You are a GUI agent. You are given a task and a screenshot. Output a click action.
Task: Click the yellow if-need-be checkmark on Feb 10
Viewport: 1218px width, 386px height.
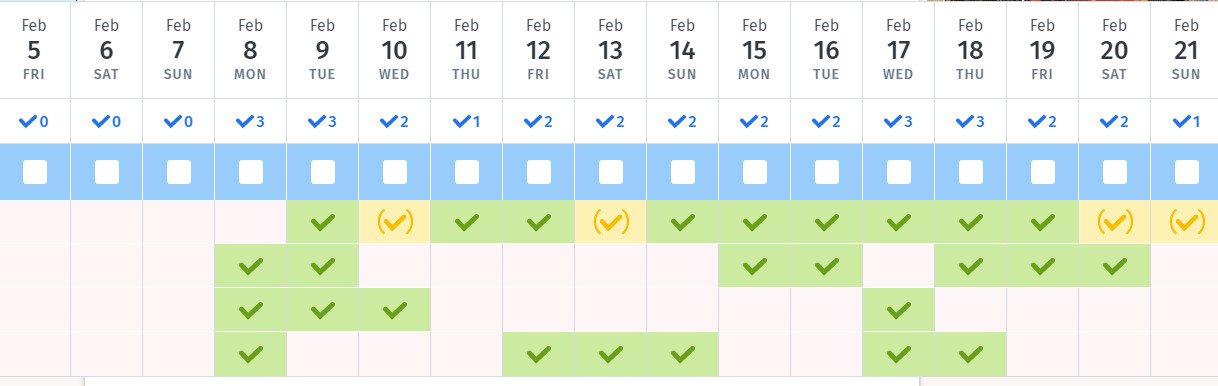(x=395, y=222)
